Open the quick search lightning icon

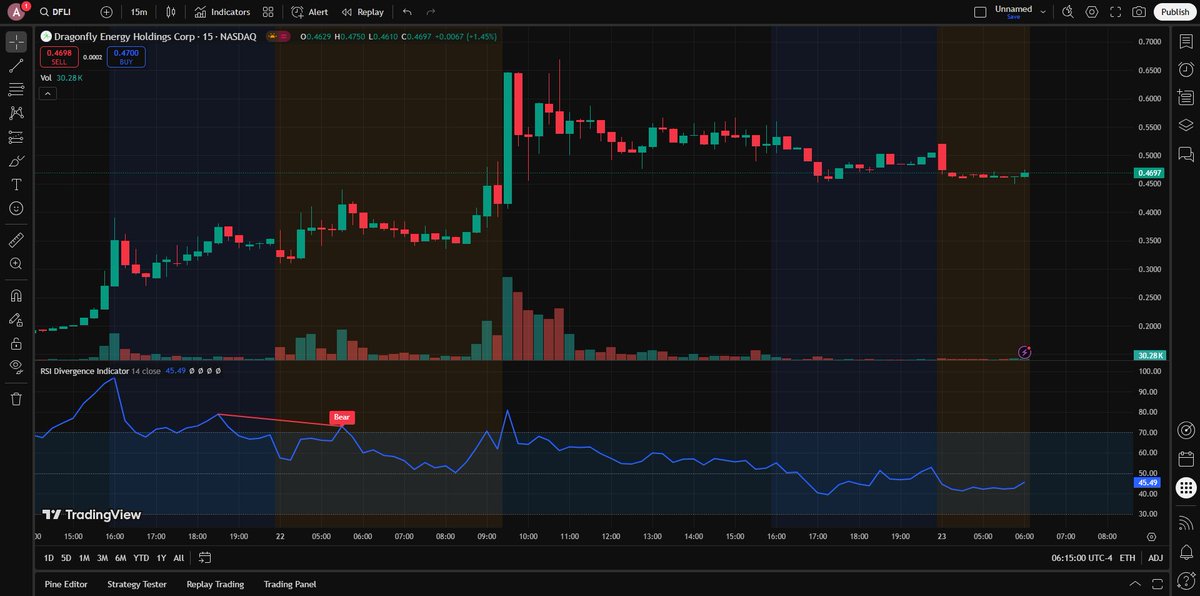point(1068,12)
